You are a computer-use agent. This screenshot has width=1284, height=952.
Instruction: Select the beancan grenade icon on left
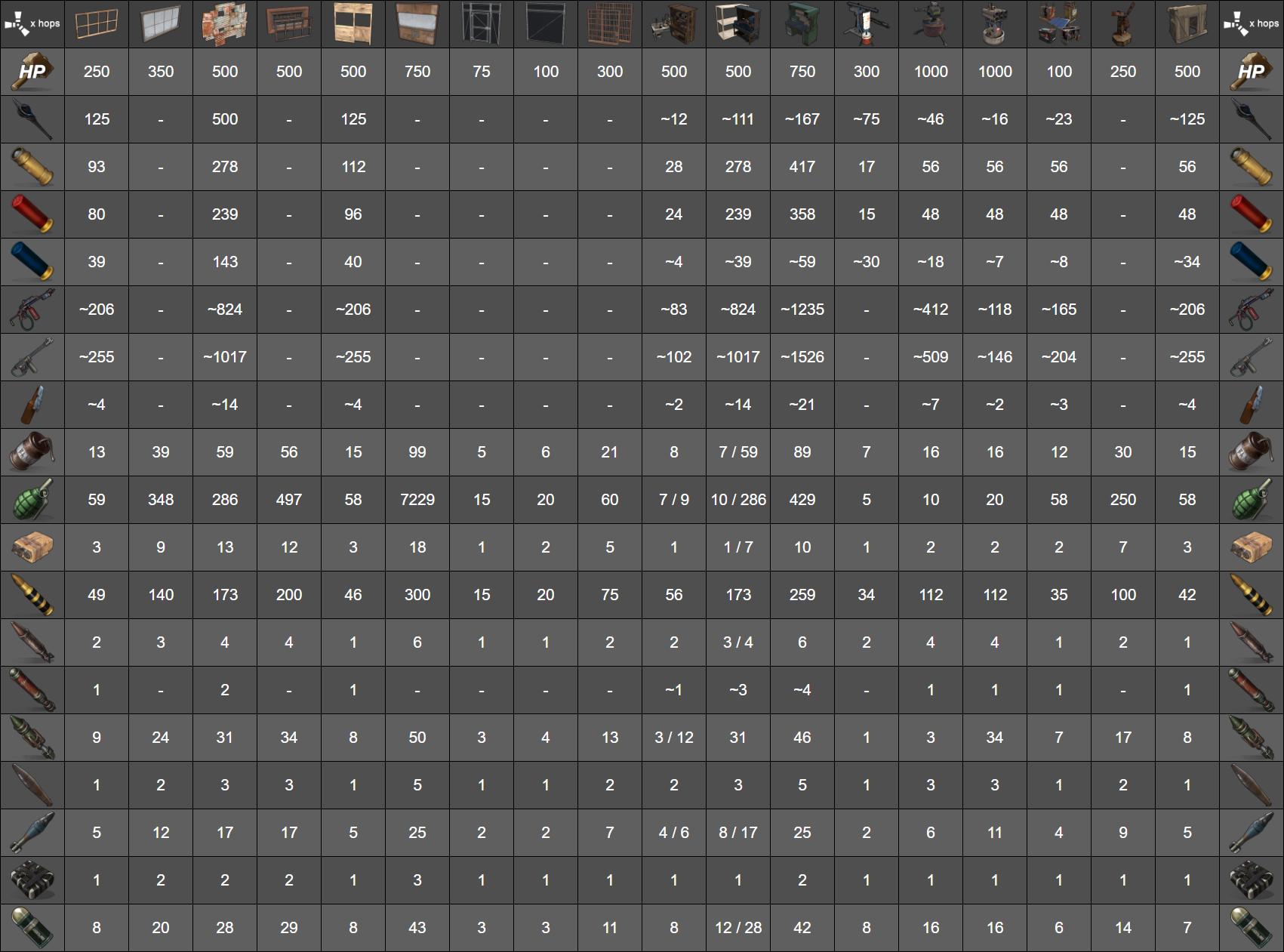point(32,452)
